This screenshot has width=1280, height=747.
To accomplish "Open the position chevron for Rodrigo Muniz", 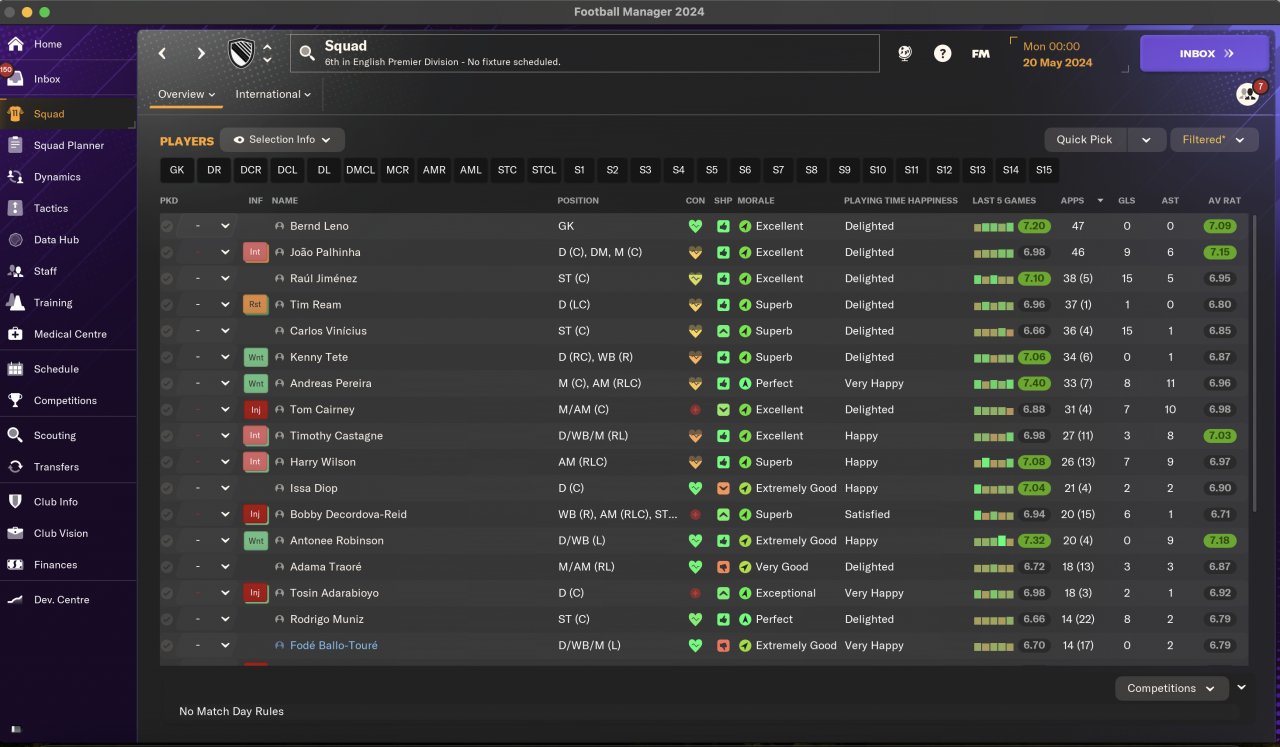I will [225, 619].
